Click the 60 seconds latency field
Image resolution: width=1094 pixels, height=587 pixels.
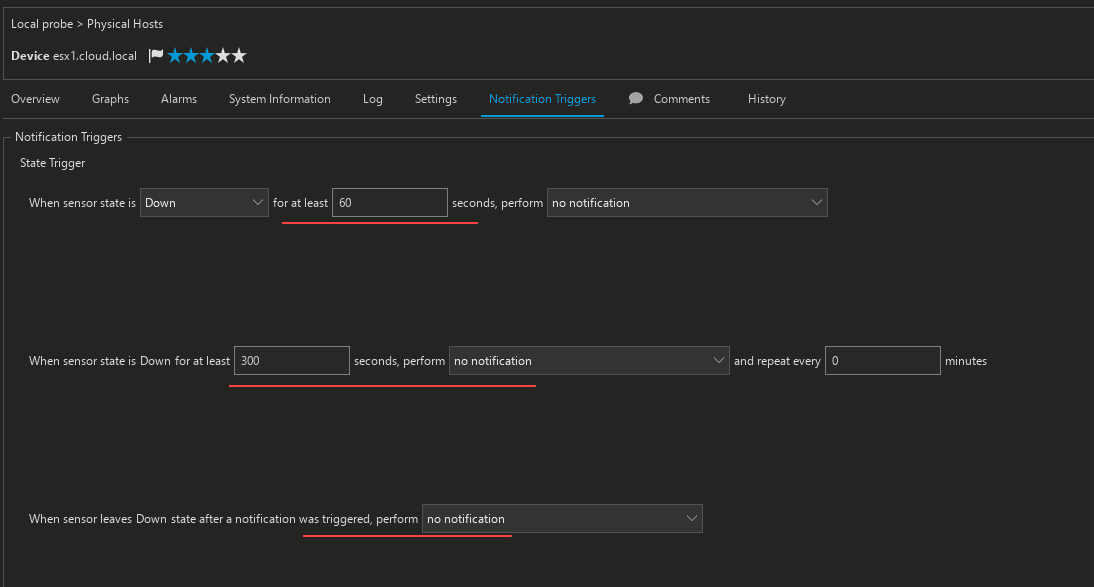click(389, 203)
